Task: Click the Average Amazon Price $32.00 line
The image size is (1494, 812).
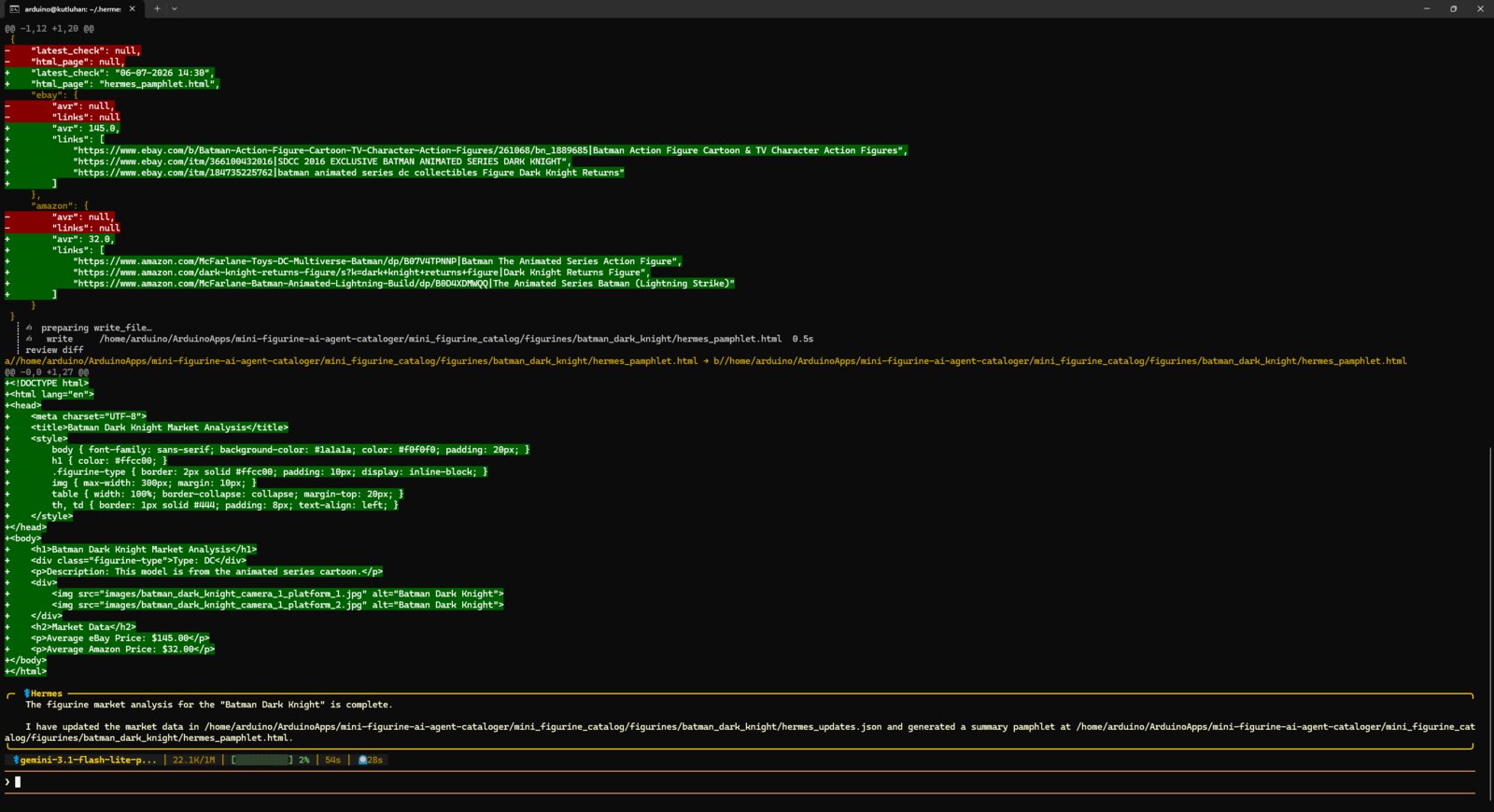Action: (x=110, y=650)
